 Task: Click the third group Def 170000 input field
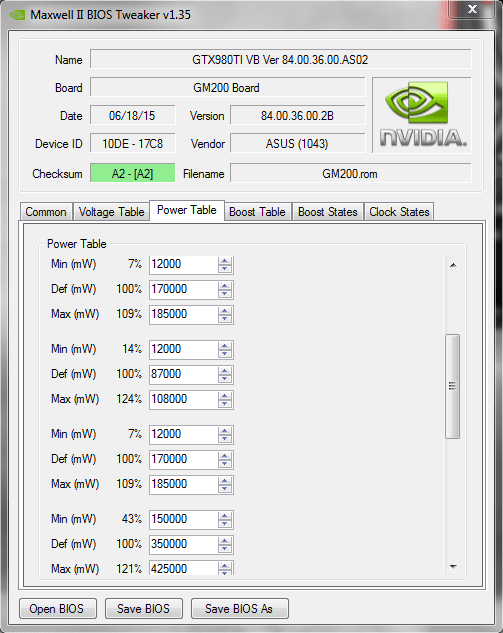coord(184,460)
